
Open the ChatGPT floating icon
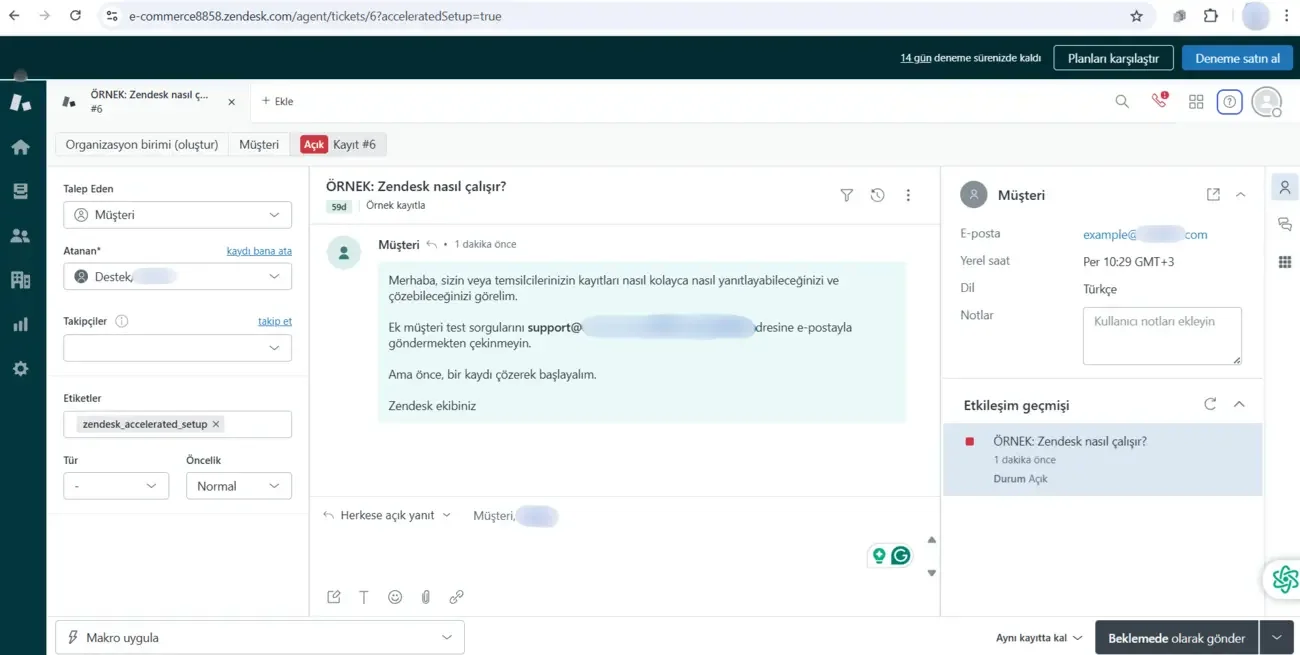tap(1285, 579)
